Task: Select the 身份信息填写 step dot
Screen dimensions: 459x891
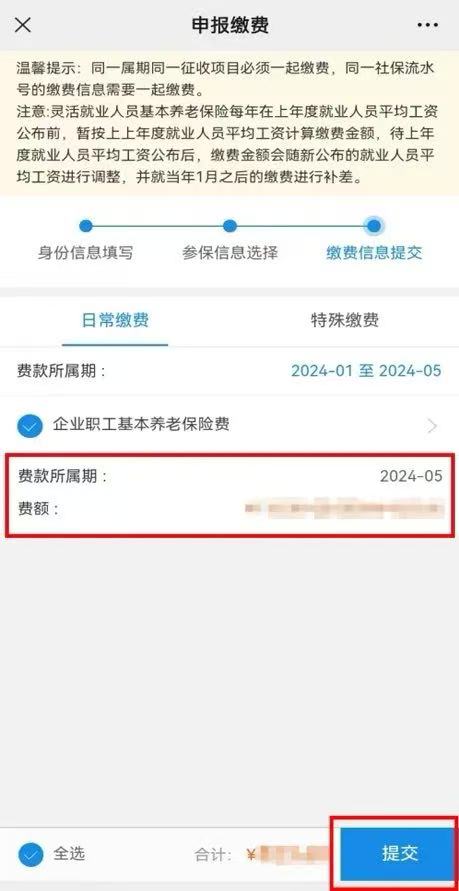Action: [86, 226]
